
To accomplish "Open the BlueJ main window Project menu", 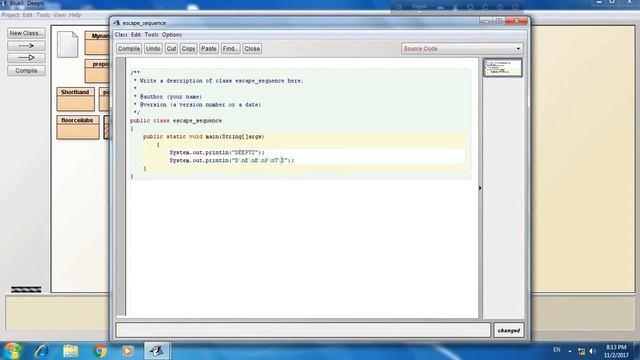I will [x=11, y=15].
